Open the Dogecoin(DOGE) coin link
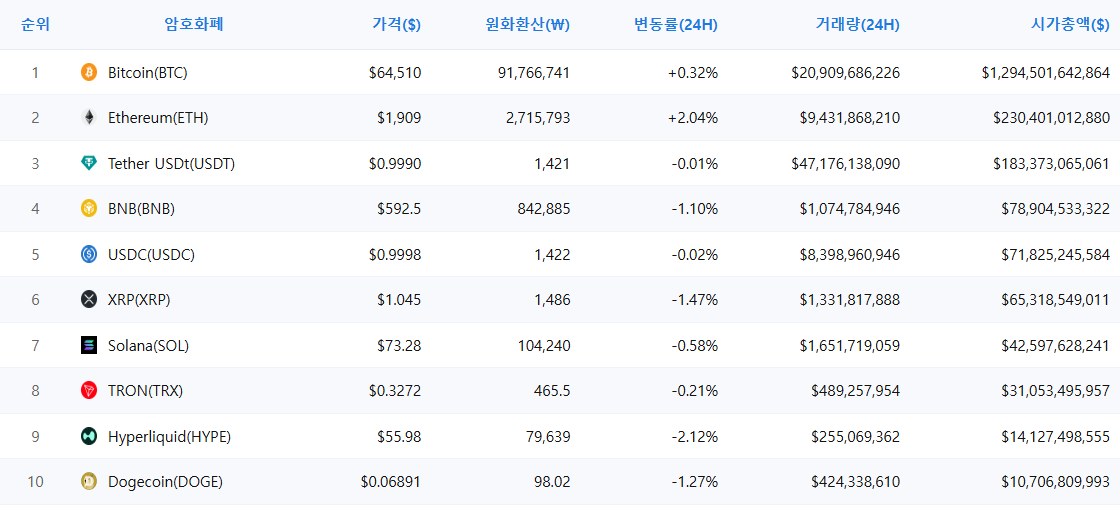Image resolution: width=1120 pixels, height=514 pixels. coord(166,482)
